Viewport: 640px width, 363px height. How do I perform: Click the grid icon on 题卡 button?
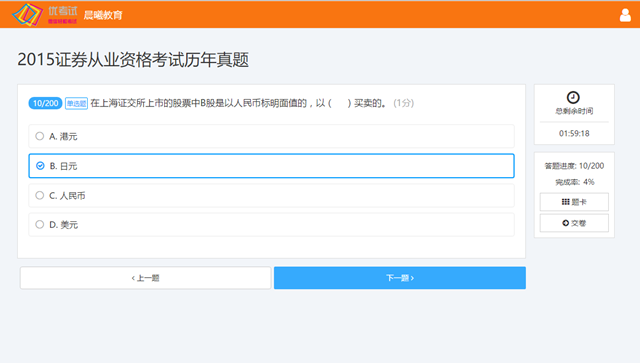click(x=565, y=202)
